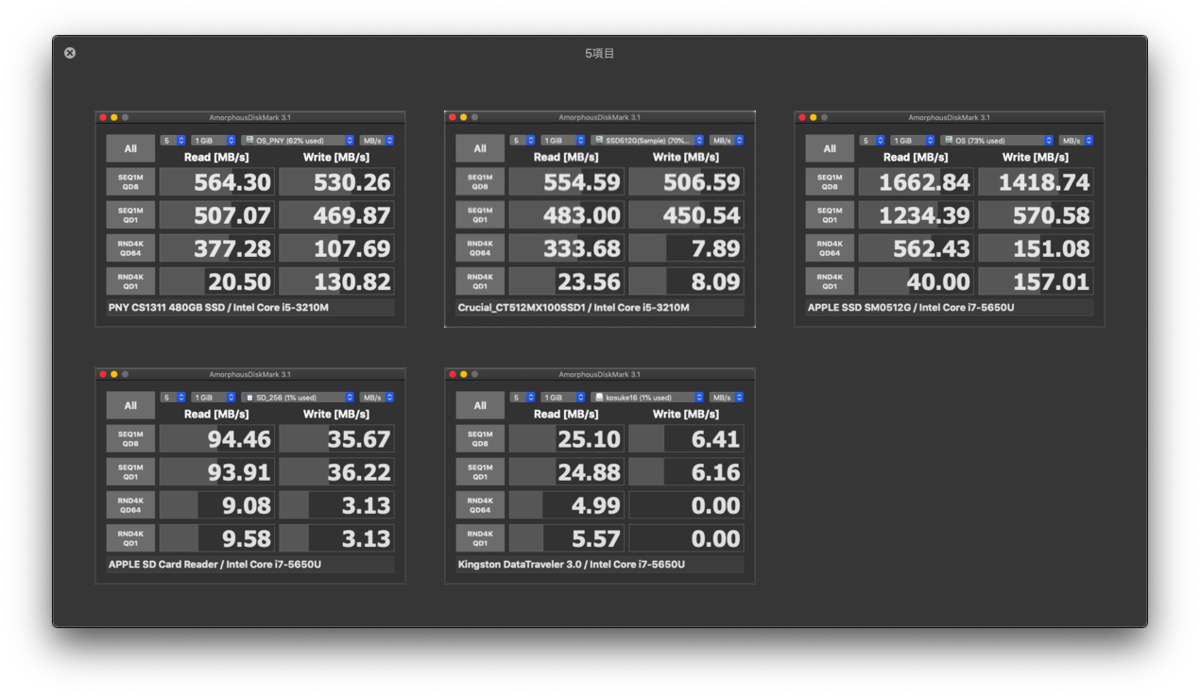Run RND4K QD1 test in Kingston DataTraveler window

(x=480, y=538)
